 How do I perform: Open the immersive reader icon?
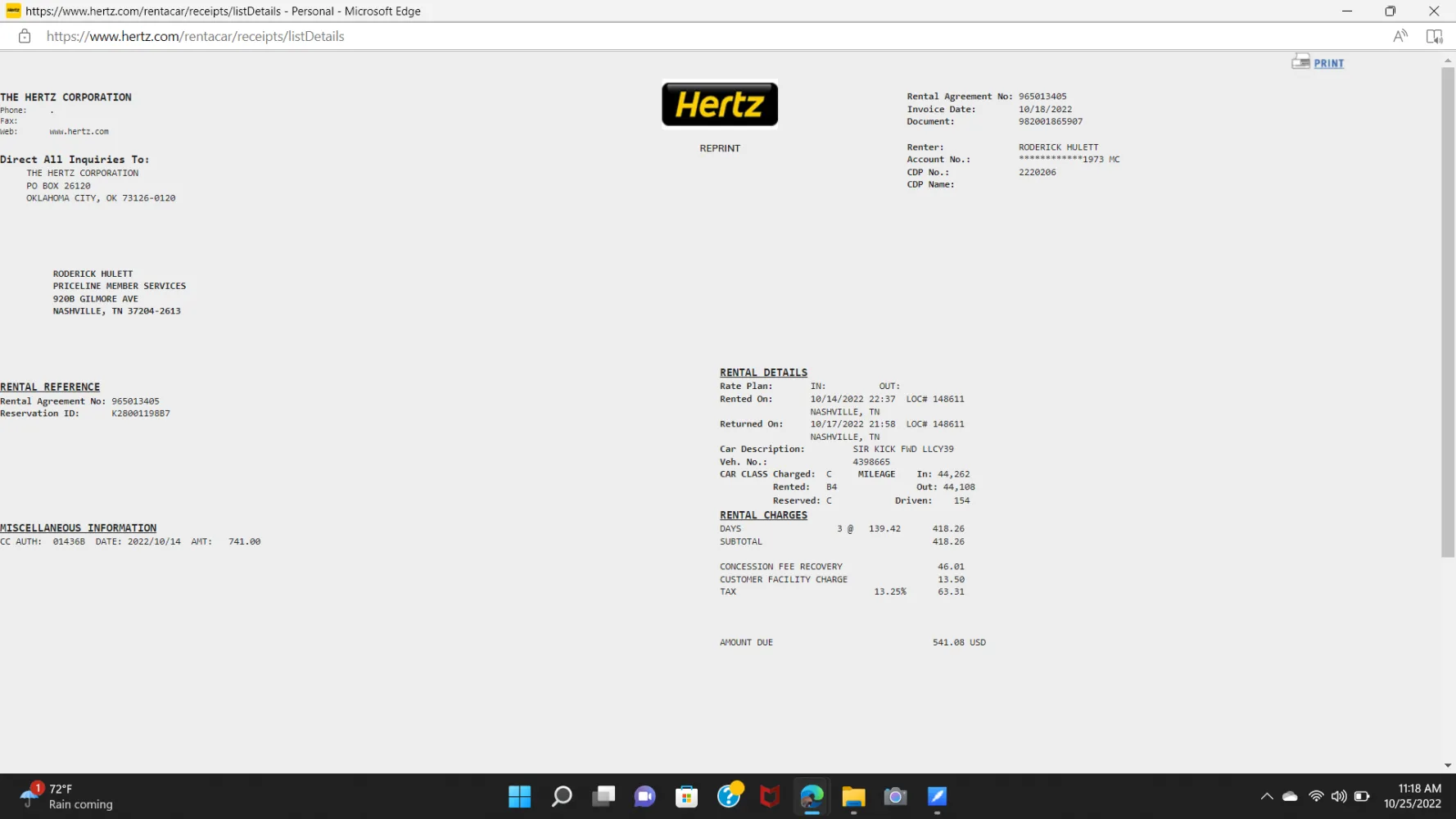click(x=1434, y=36)
